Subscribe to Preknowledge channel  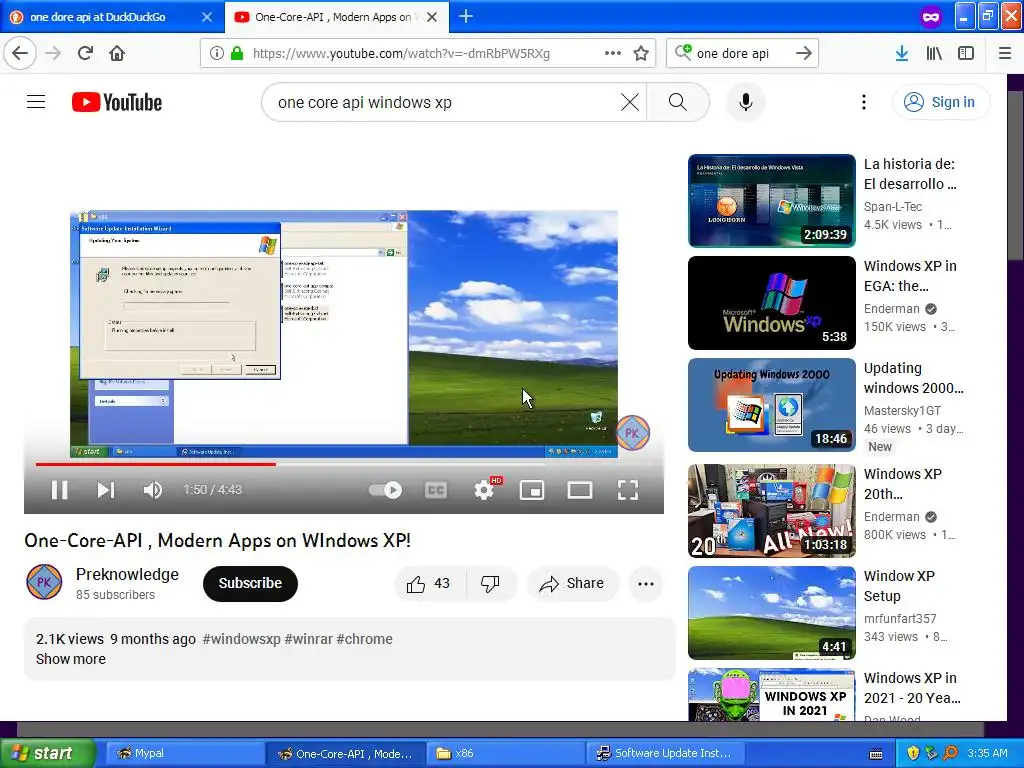click(250, 584)
